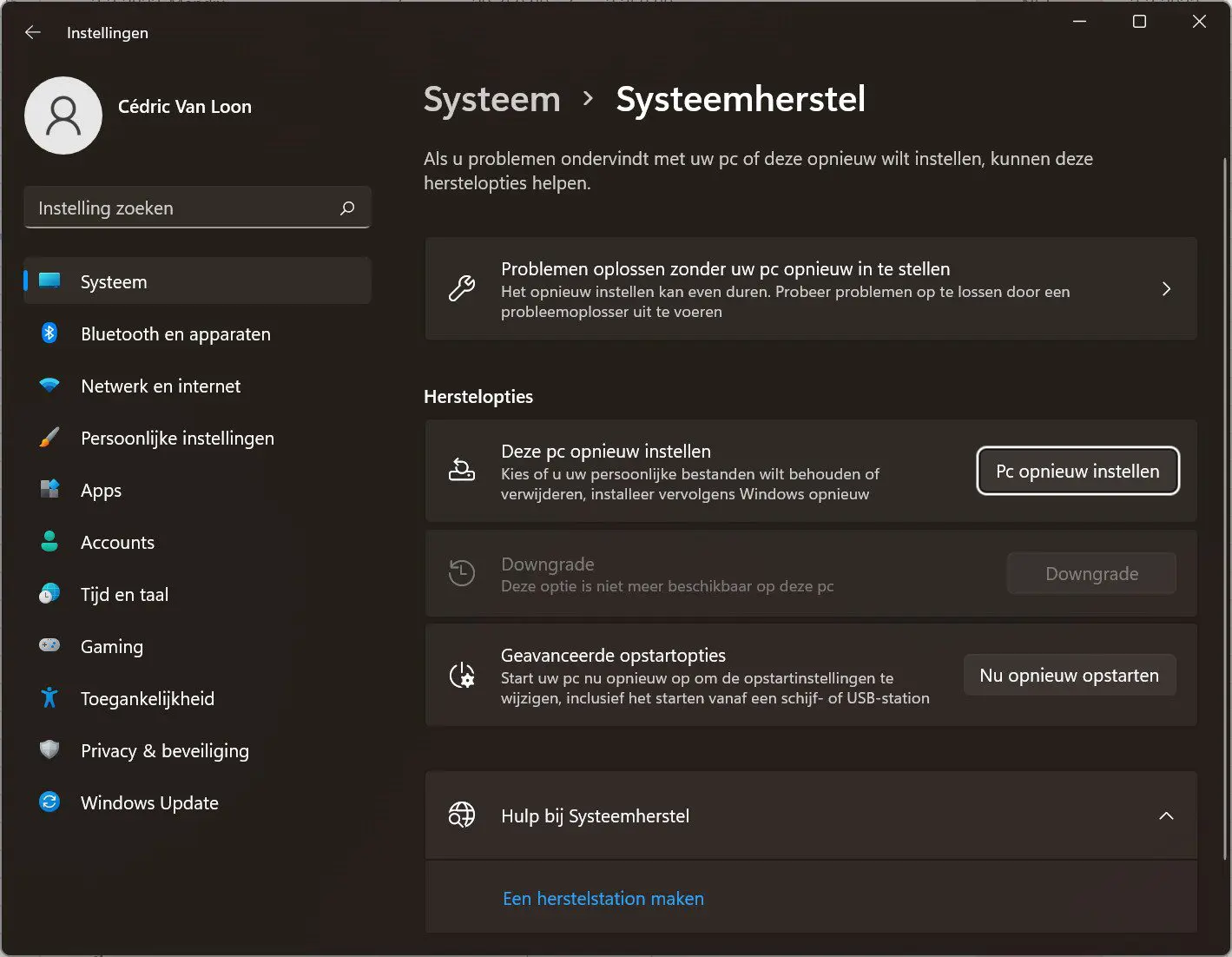The width and height of the screenshot is (1232, 957).
Task: Click Problemen oplossen zonder opnieuw instellen title
Action: pos(725,268)
